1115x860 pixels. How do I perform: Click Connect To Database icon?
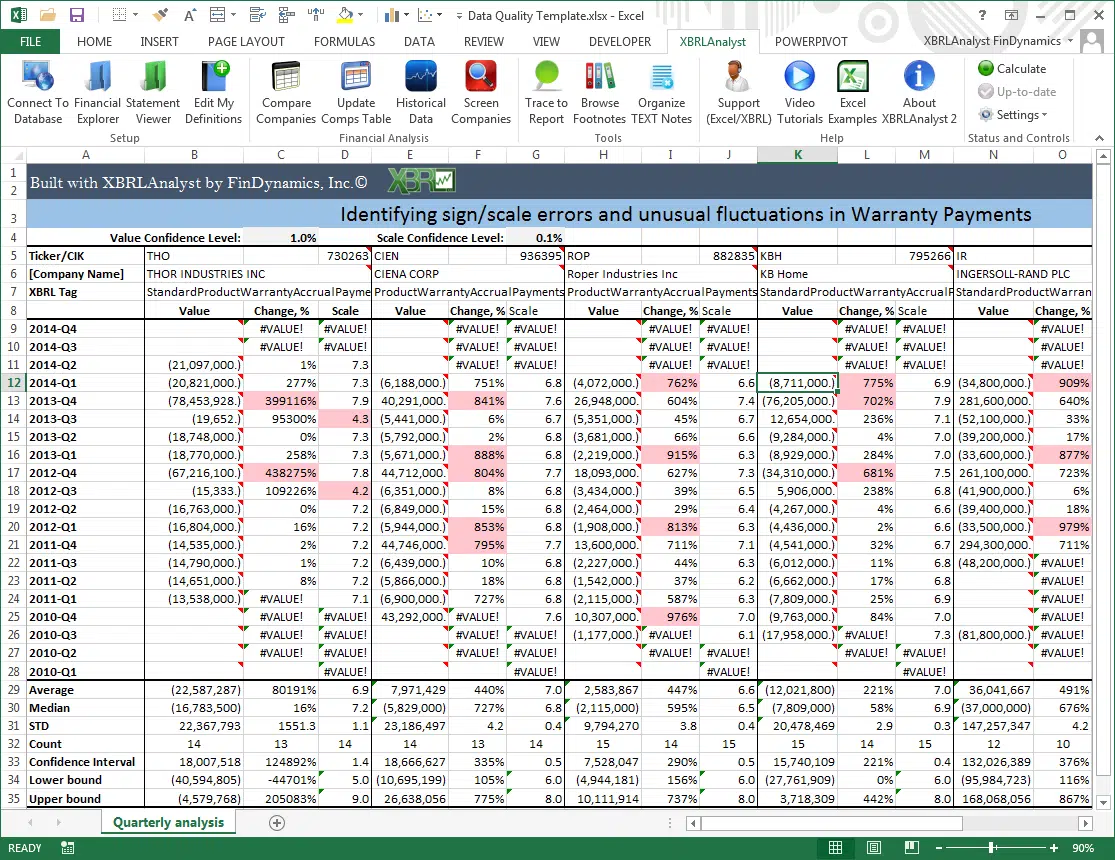[x=38, y=78]
